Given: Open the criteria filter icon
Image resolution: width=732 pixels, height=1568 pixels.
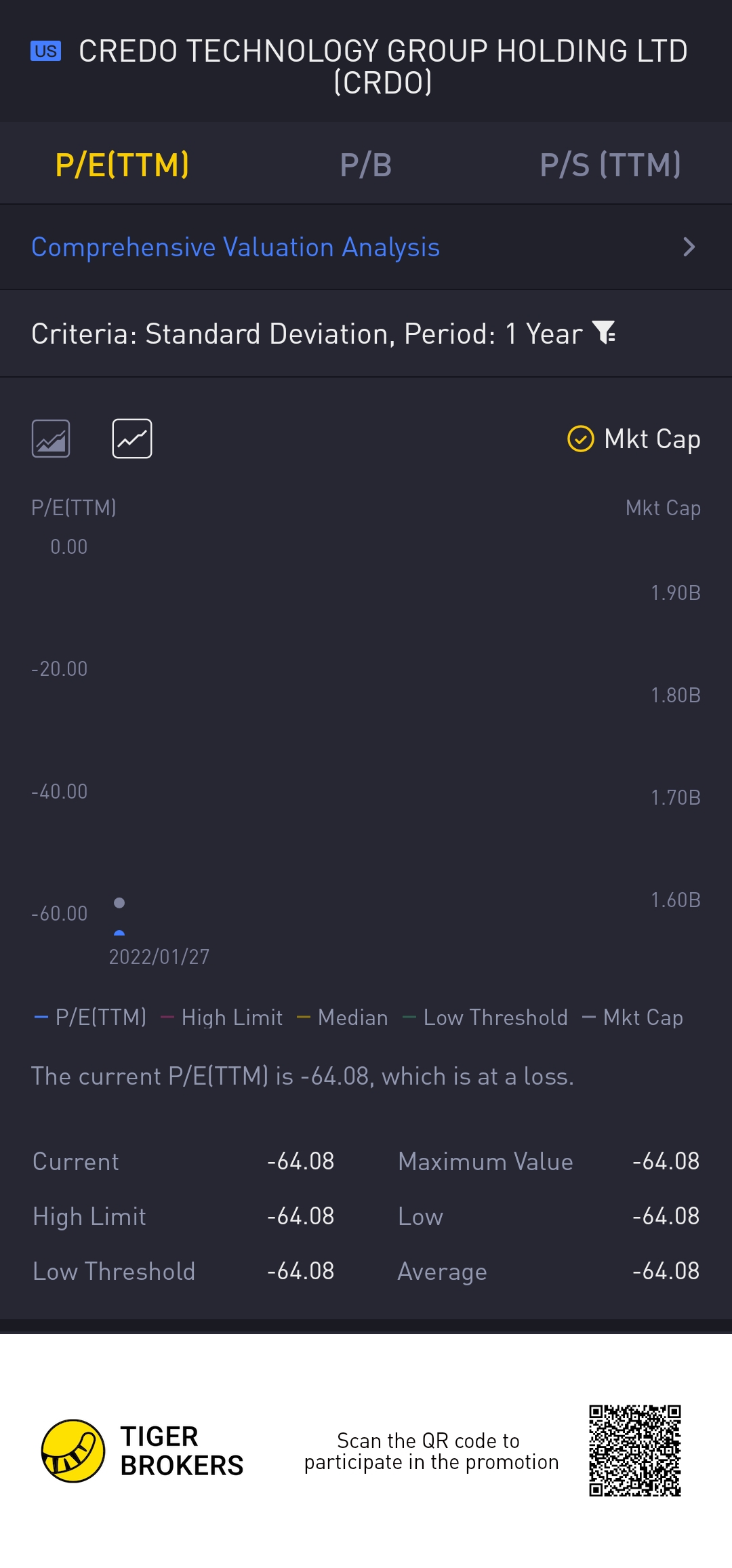Looking at the screenshot, I should coord(604,333).
